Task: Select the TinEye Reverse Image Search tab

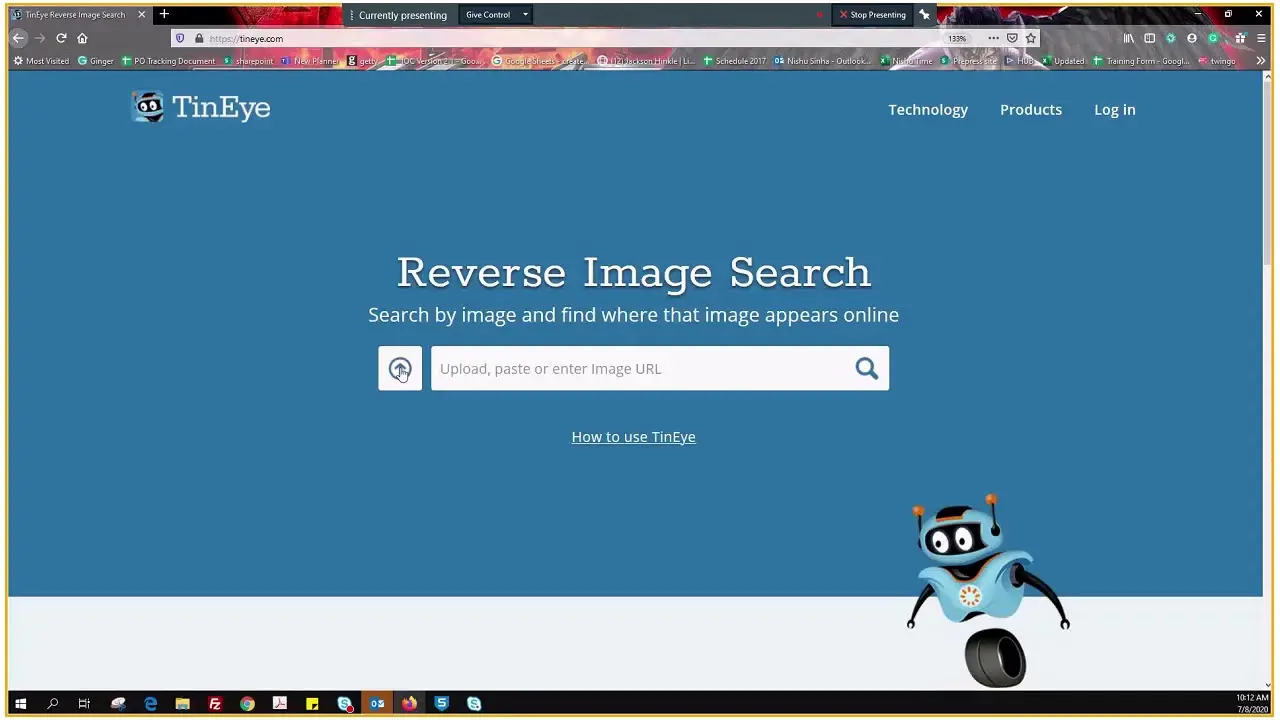Action: click(x=78, y=15)
